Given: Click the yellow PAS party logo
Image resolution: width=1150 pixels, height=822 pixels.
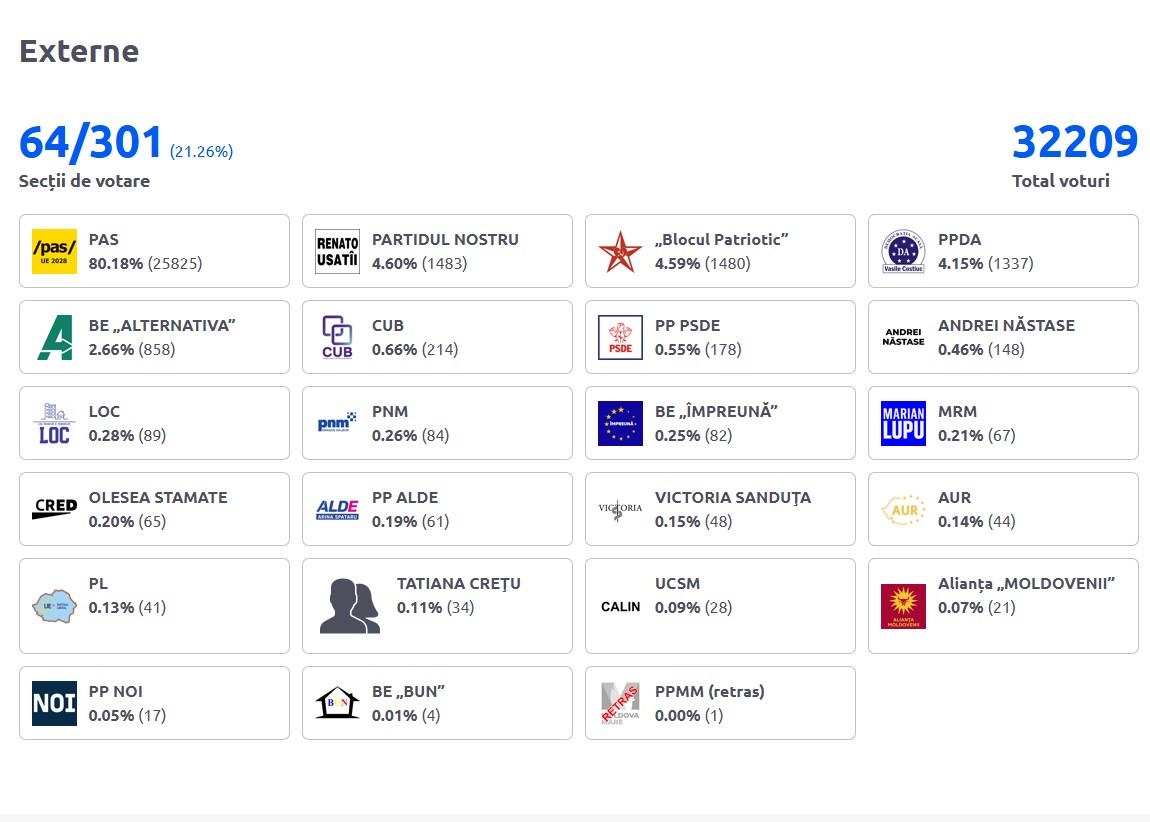Looking at the screenshot, I should tap(54, 252).
